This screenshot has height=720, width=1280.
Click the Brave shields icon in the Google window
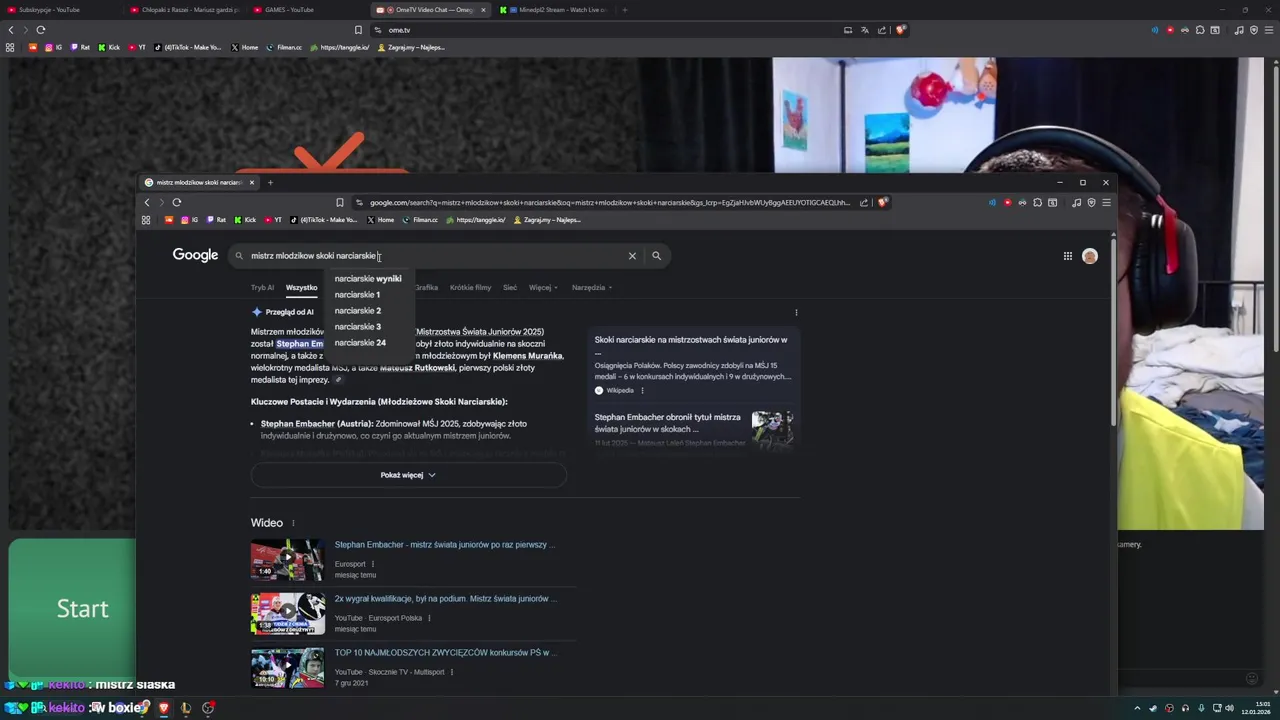[x=882, y=202]
